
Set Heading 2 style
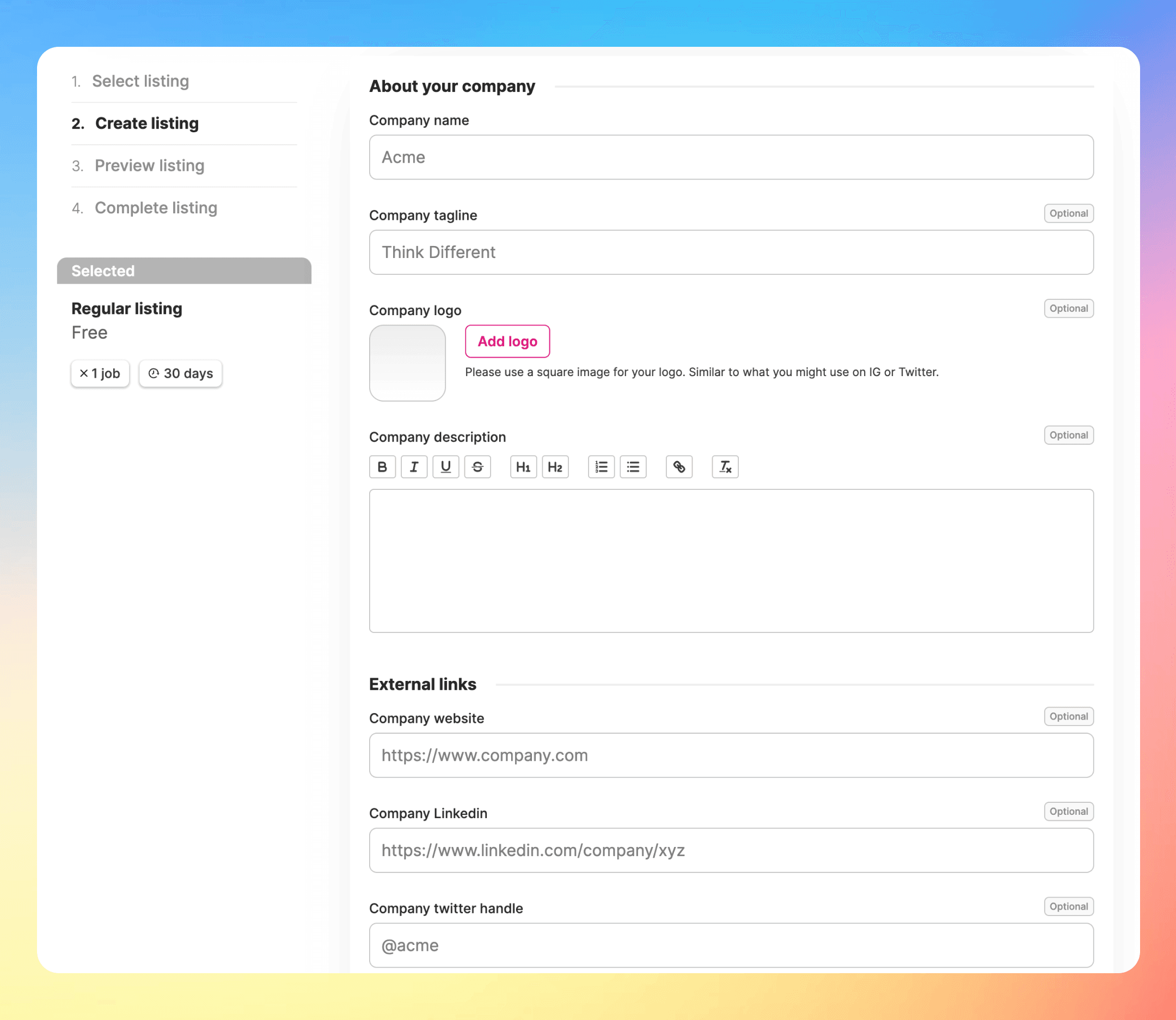555,467
